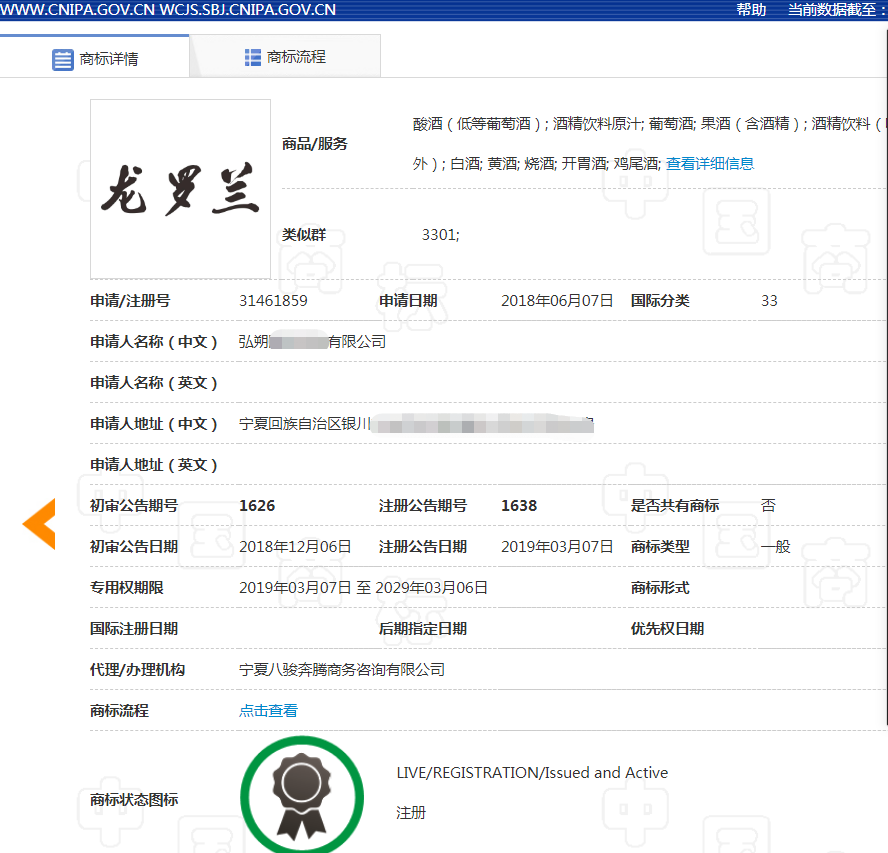Screen dimensions: 888x853
Task: Click the grid icon on 商标流程 tab
Action: click(253, 57)
